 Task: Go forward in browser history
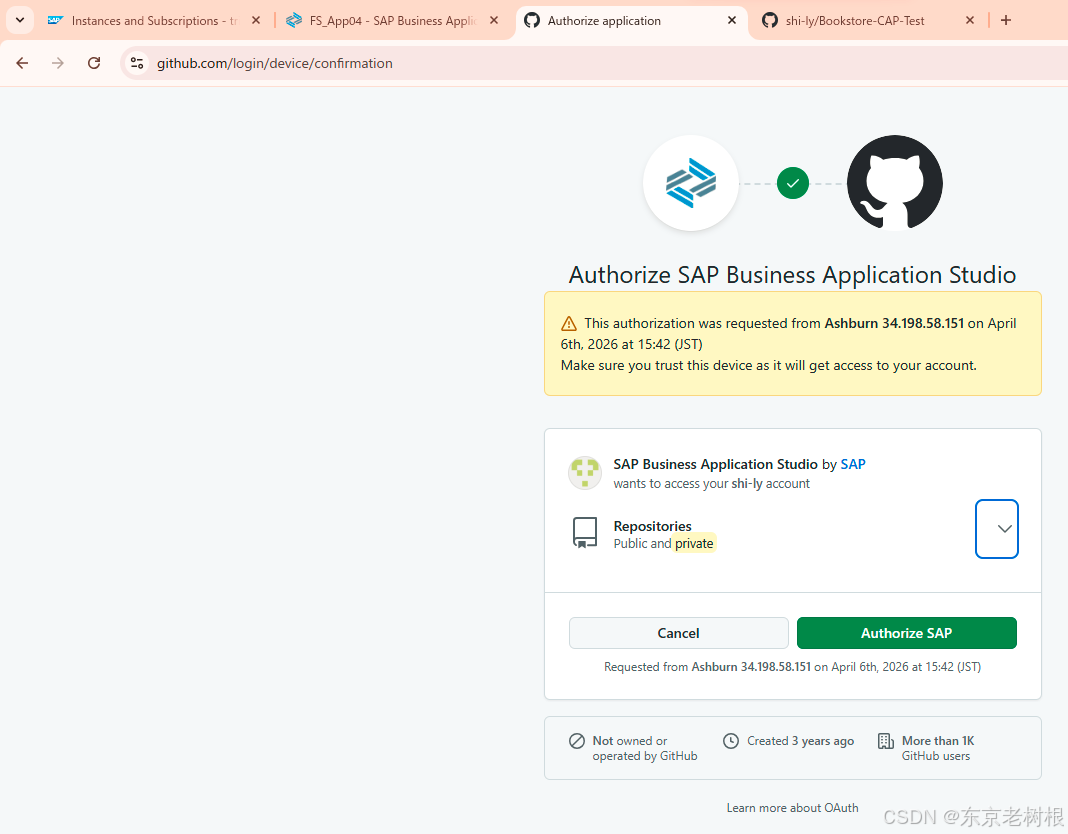coord(58,63)
